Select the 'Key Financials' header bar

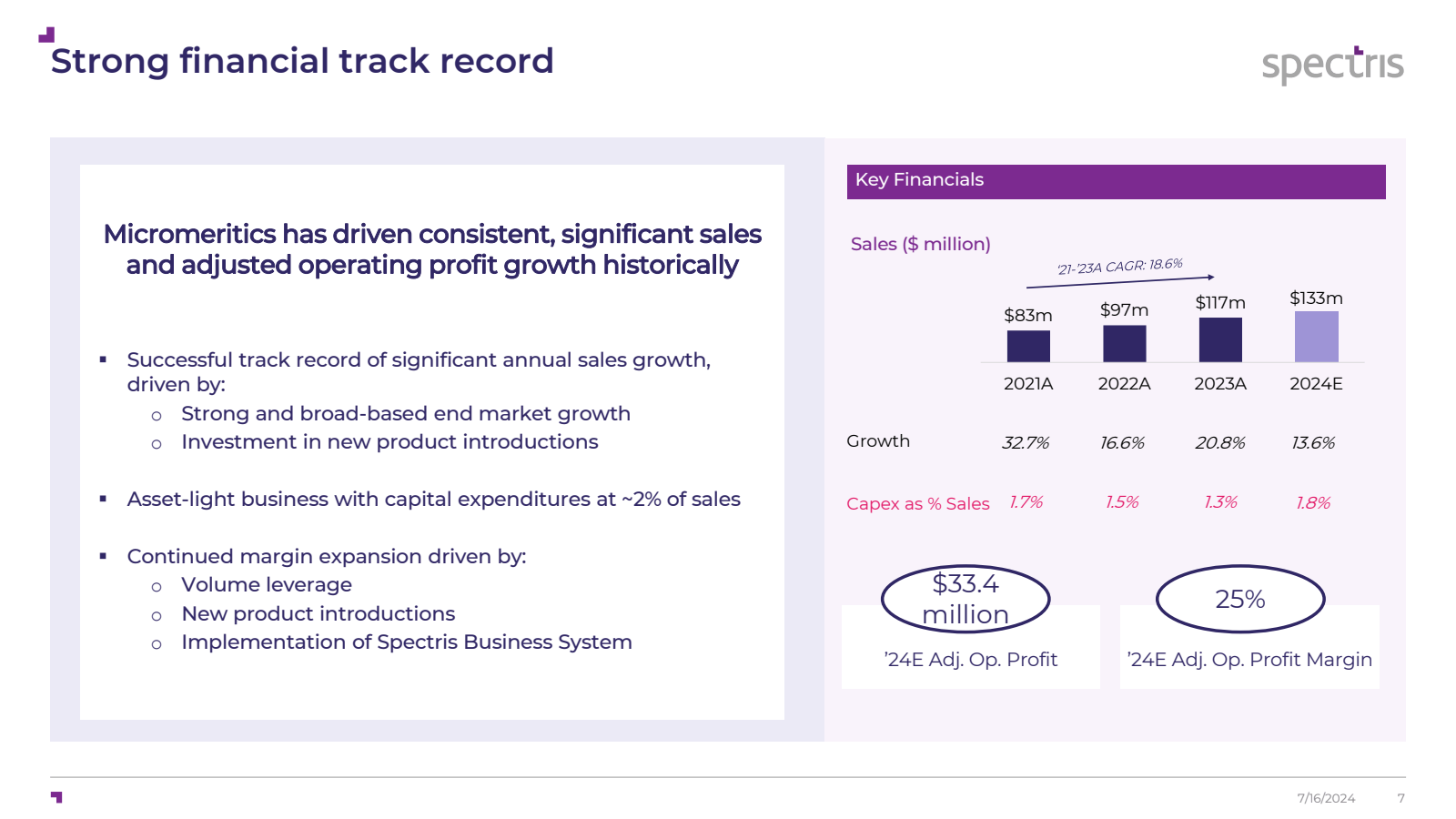click(1116, 181)
